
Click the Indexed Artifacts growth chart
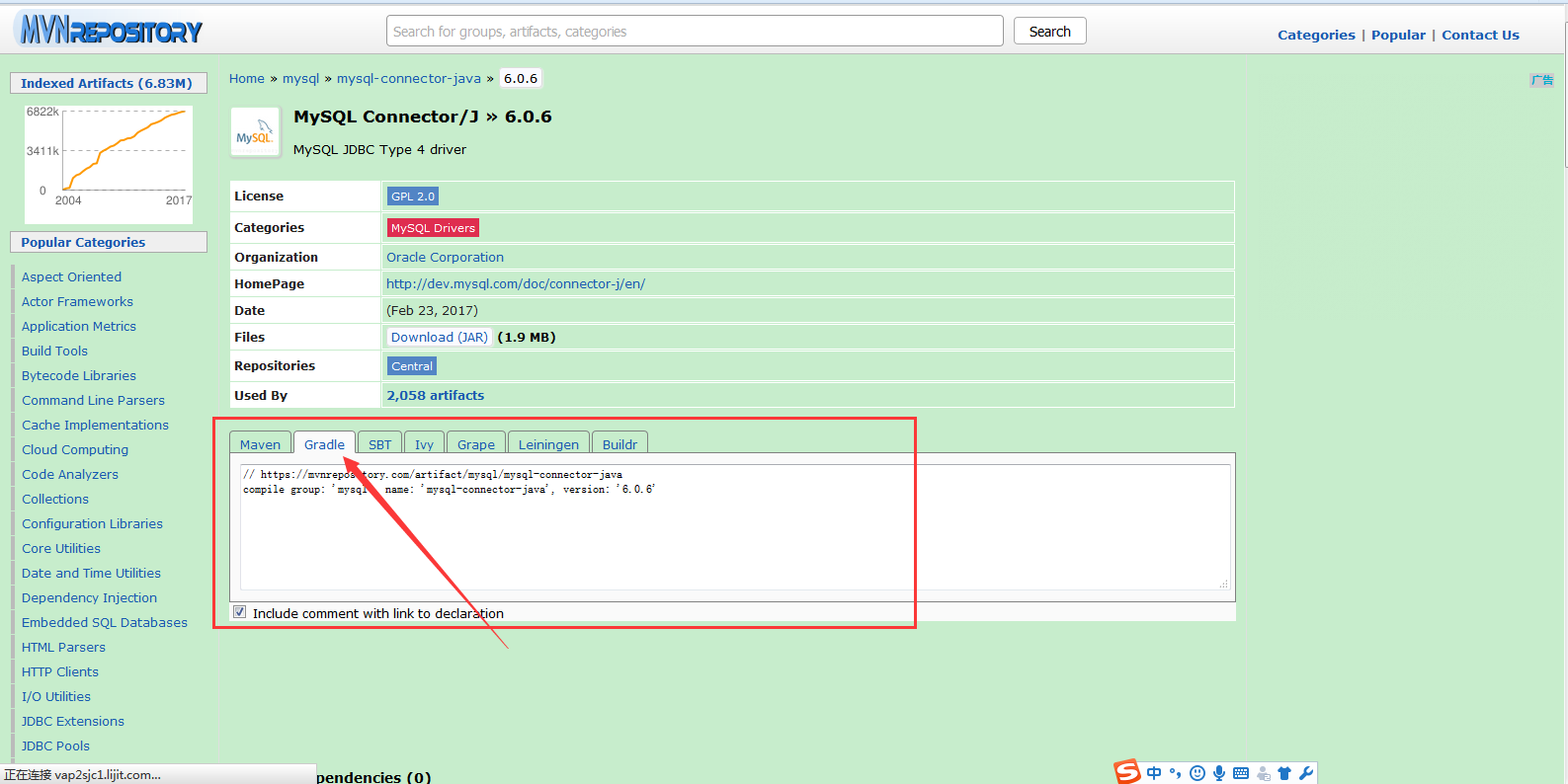[x=109, y=165]
